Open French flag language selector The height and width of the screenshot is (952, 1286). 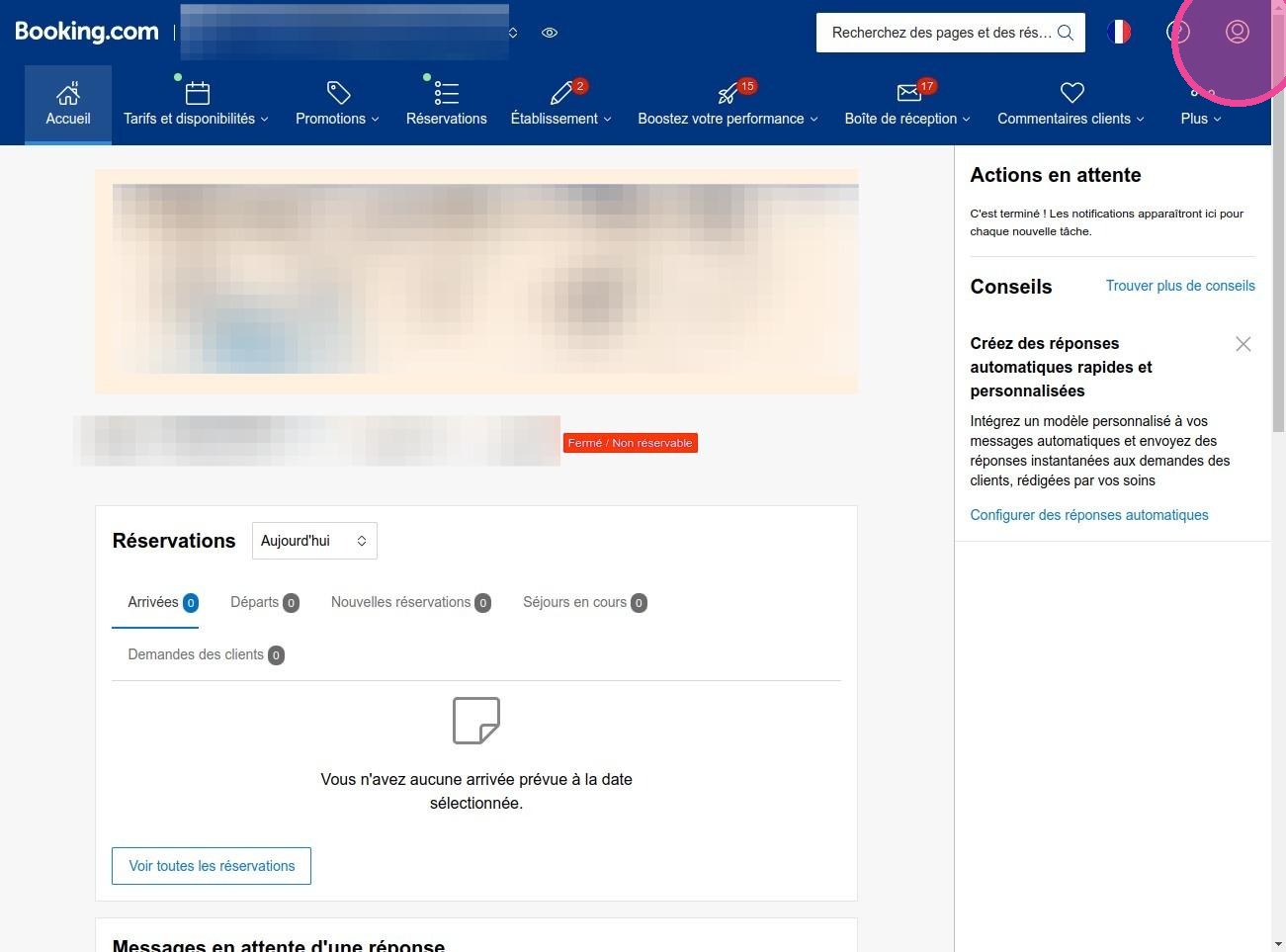tap(1119, 32)
